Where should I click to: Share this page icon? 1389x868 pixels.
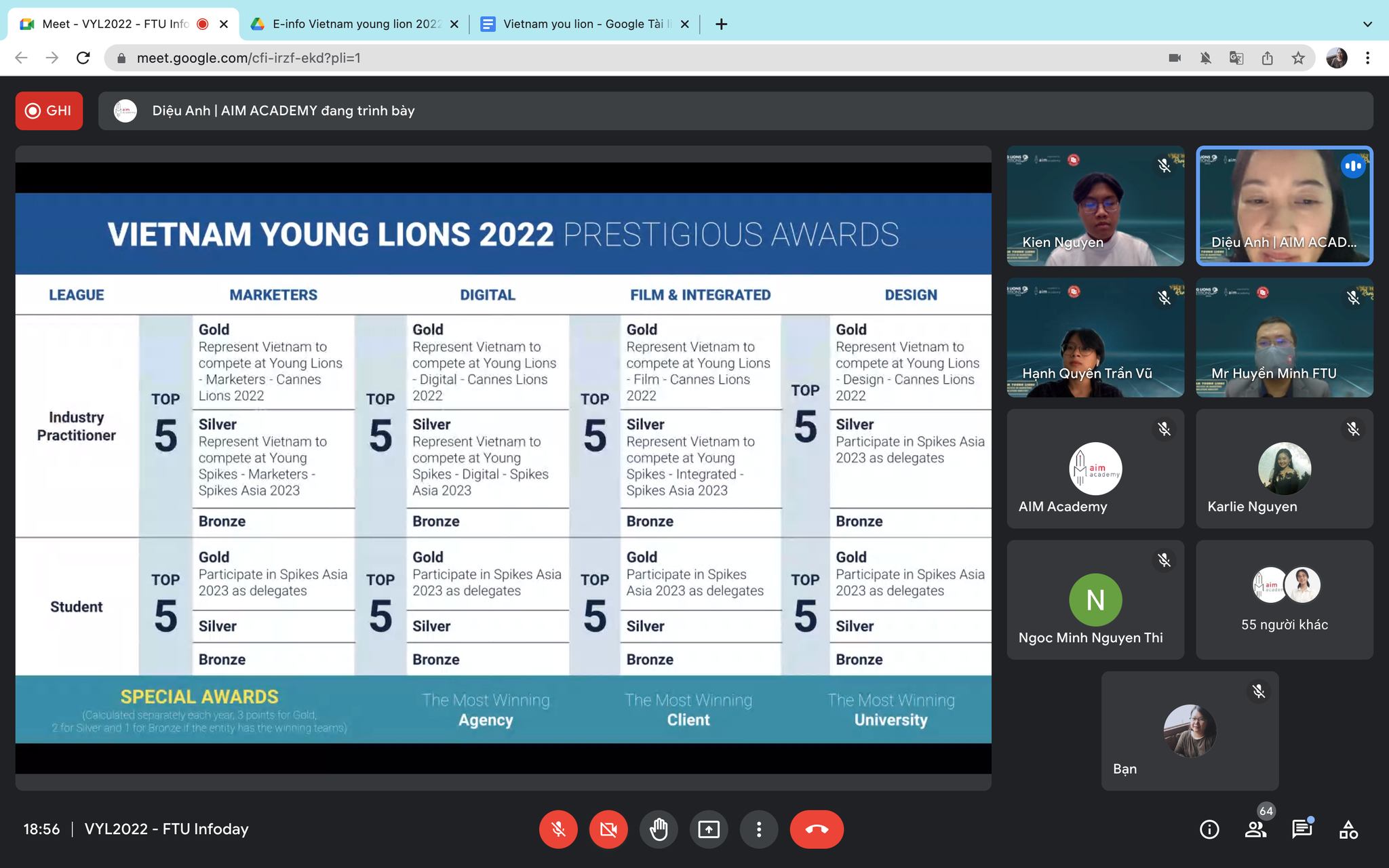[1267, 58]
